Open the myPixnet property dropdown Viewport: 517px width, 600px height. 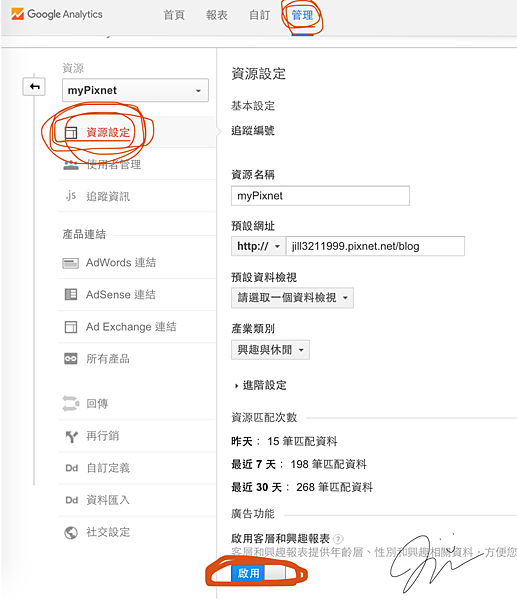pos(135,90)
